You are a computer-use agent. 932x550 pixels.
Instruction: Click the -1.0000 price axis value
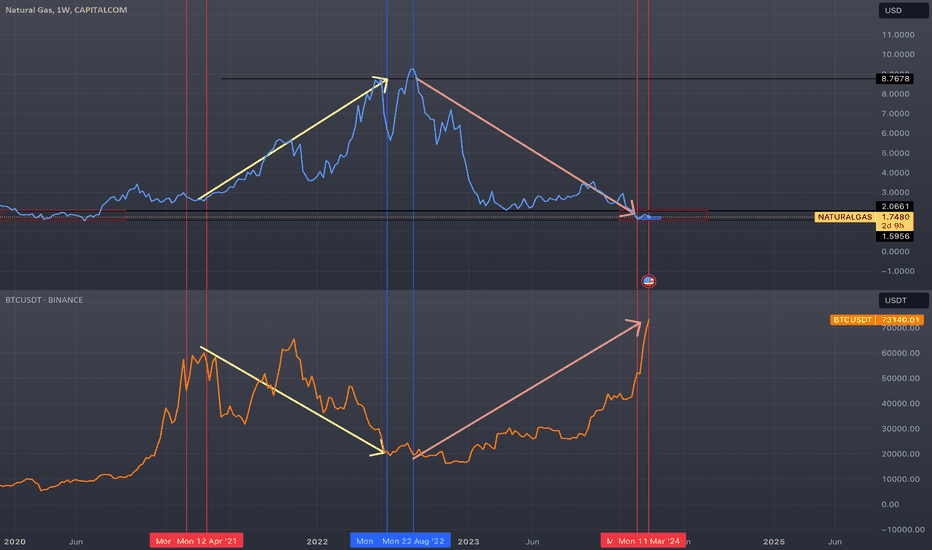898,271
